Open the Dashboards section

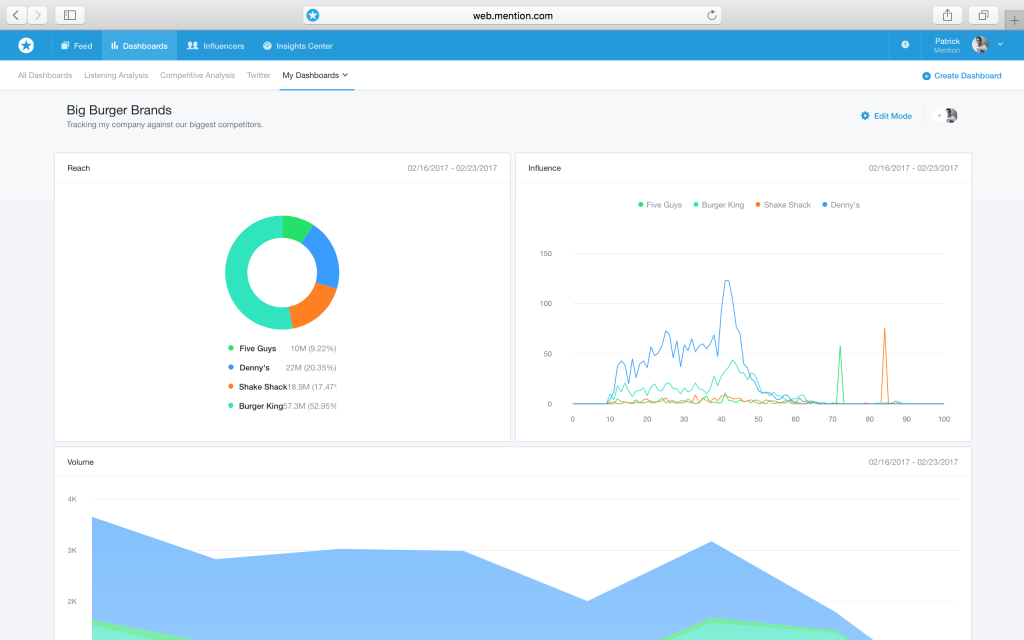pos(139,46)
